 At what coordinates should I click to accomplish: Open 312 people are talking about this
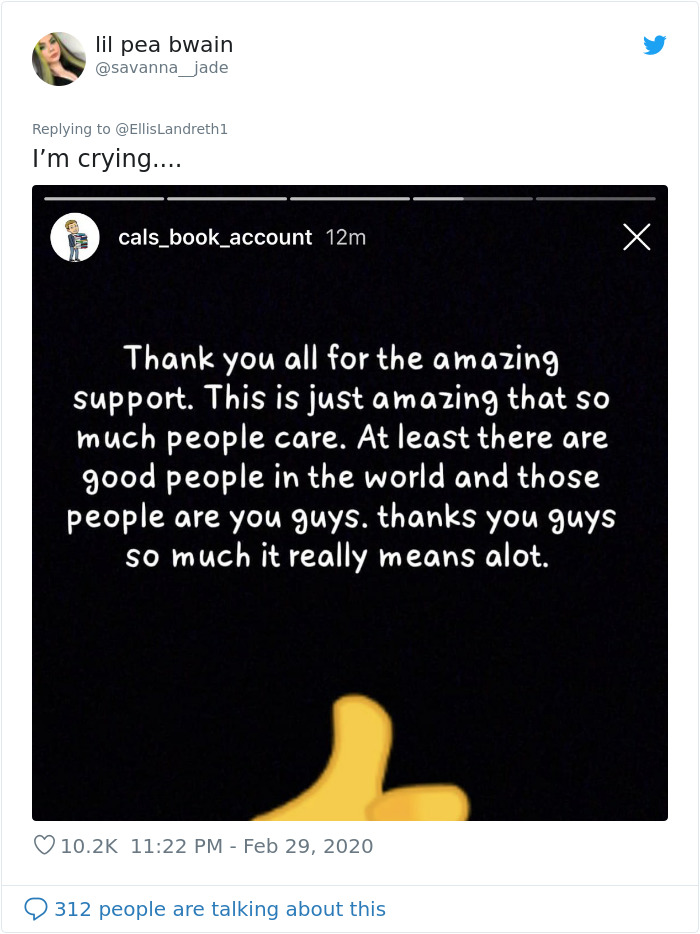[x=215, y=909]
